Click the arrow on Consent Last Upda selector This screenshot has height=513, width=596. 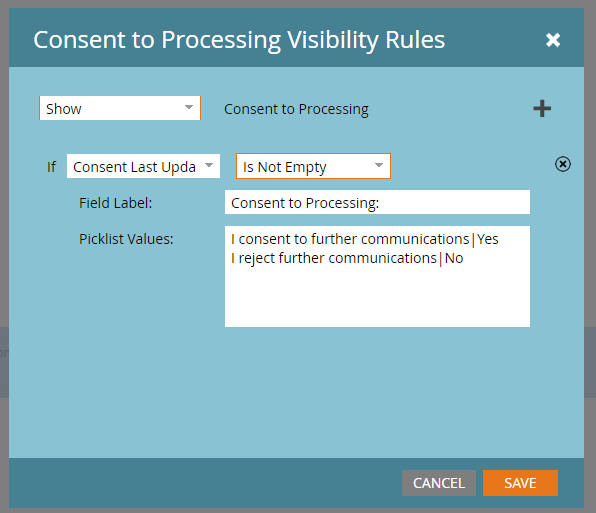pyautogui.click(x=209, y=165)
